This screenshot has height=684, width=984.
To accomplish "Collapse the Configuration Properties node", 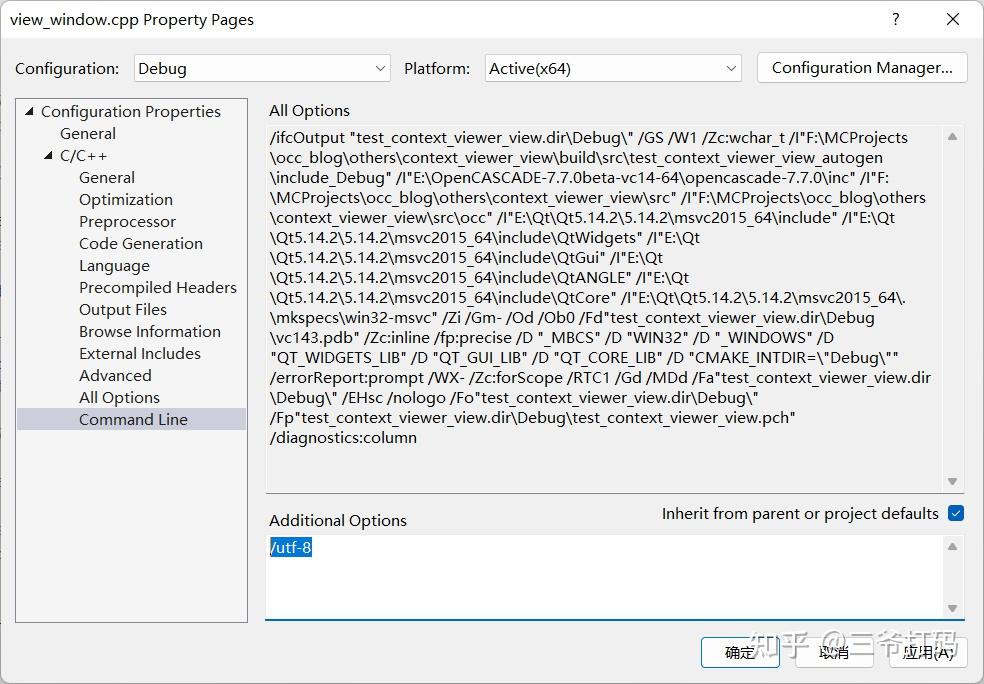I will pos(28,111).
